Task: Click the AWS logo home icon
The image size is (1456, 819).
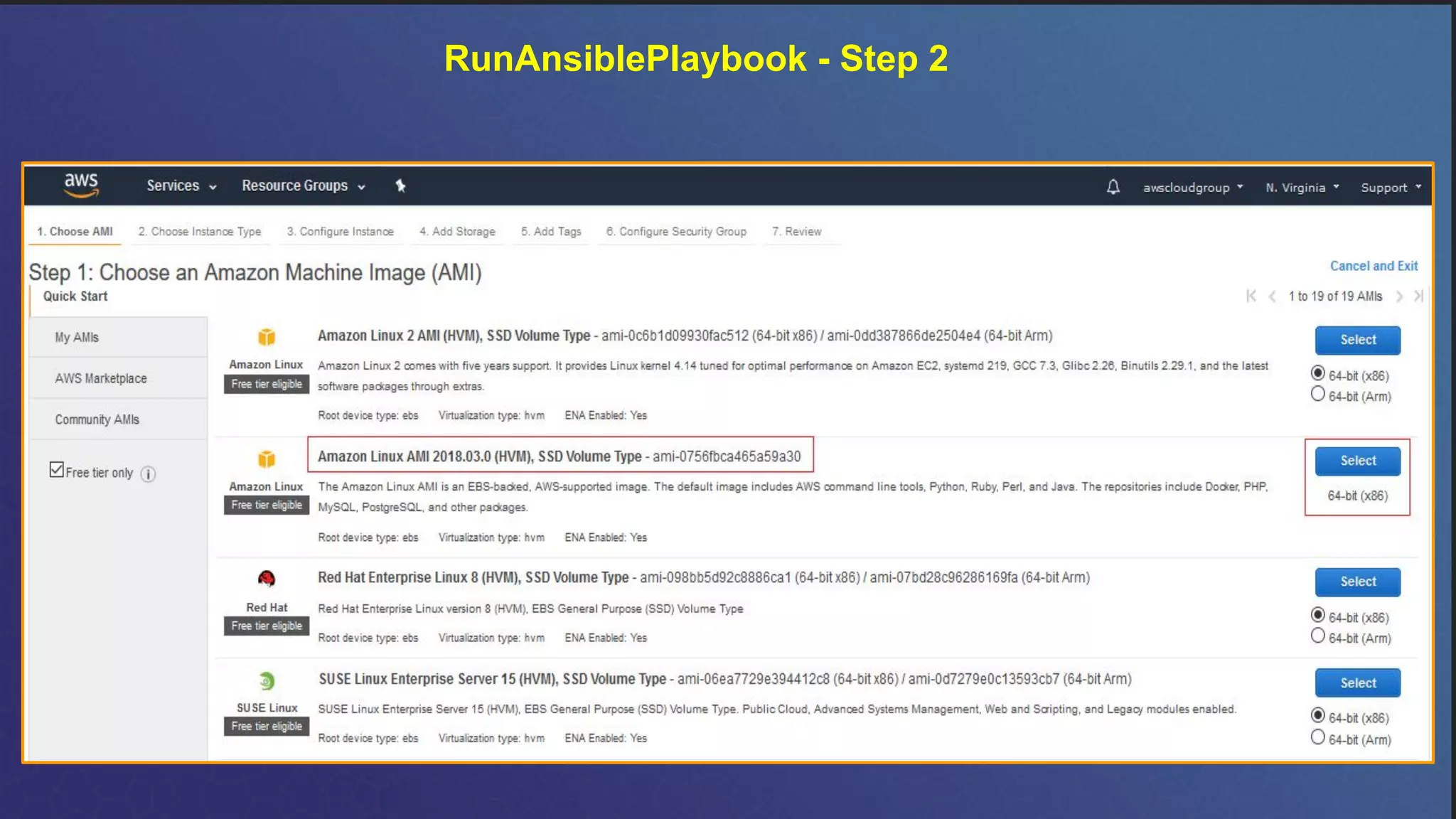Action: (81, 185)
